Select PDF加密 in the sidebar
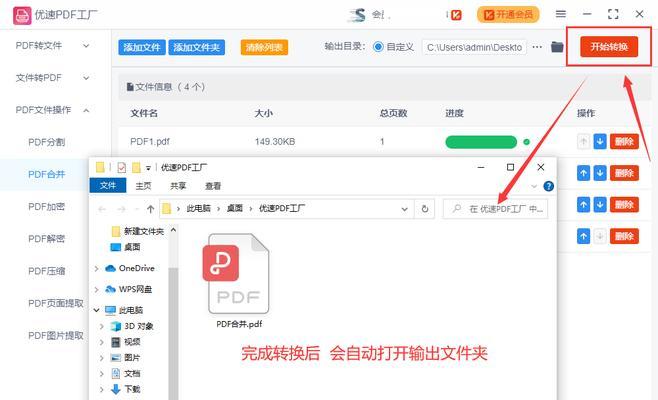 47,207
